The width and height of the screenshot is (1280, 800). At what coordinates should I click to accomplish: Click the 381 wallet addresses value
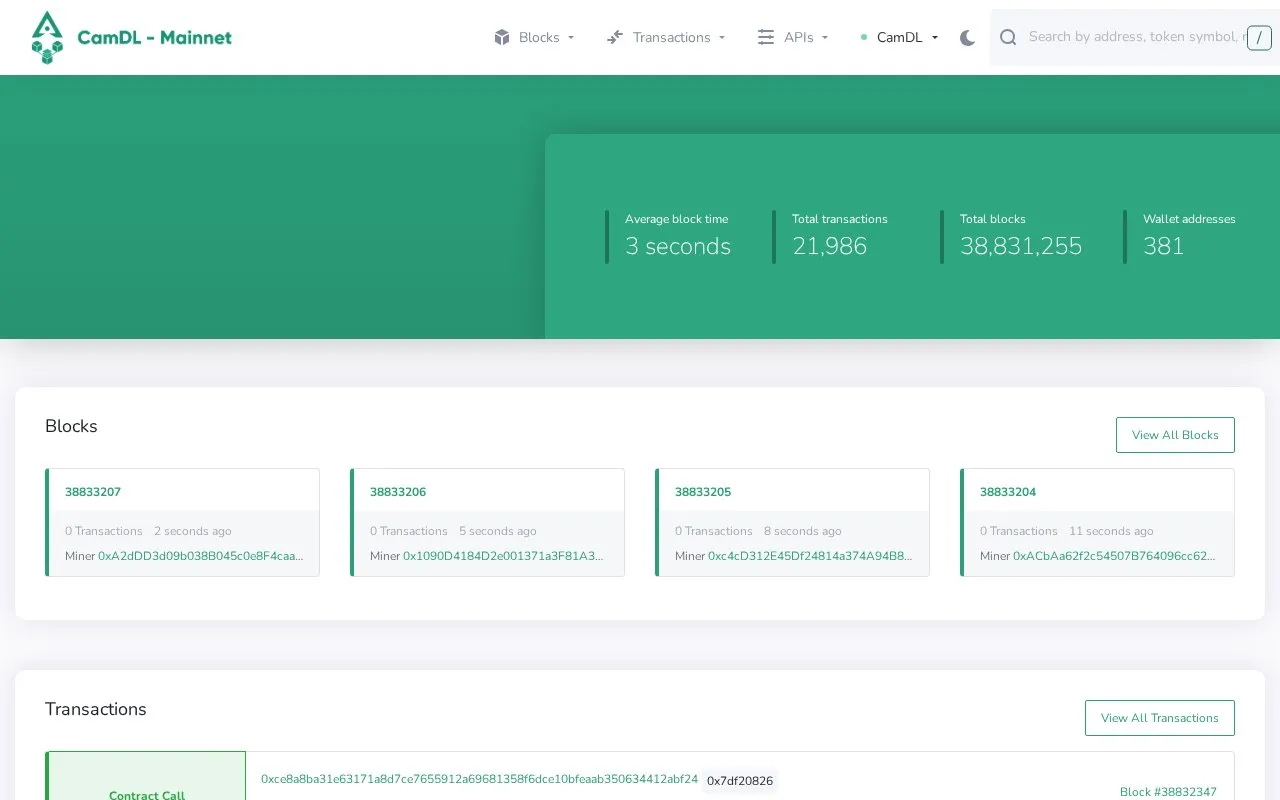[x=1164, y=246]
